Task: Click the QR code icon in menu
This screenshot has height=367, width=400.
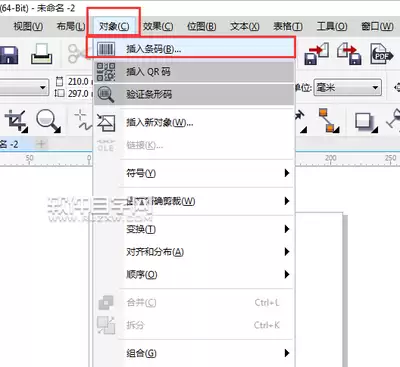Action: (x=106, y=72)
